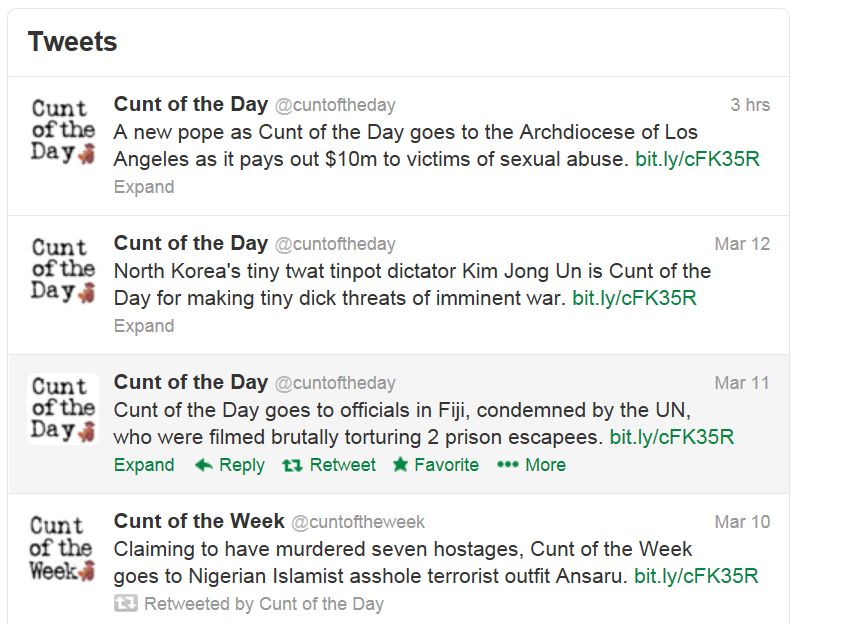Click the Retweet icon on Fiji tweet
The image size is (868, 624).
tap(292, 465)
